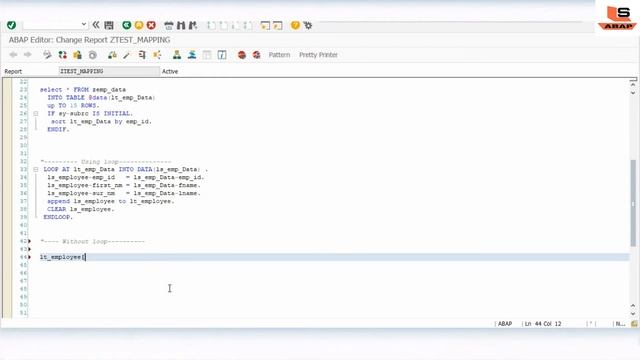The image size is (640, 360).
Task: Click the green Back icon
Action: pos(127,25)
